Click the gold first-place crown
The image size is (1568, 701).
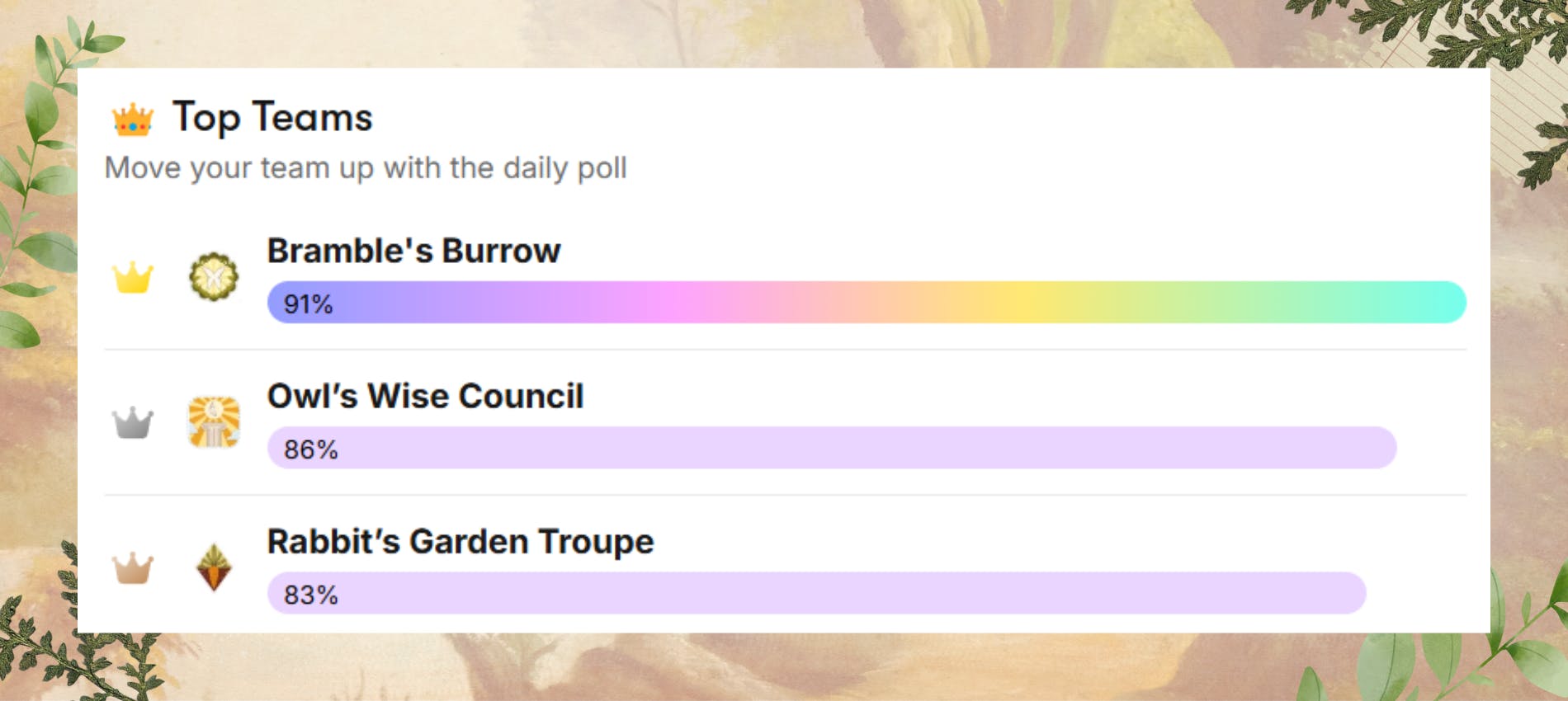tap(132, 278)
